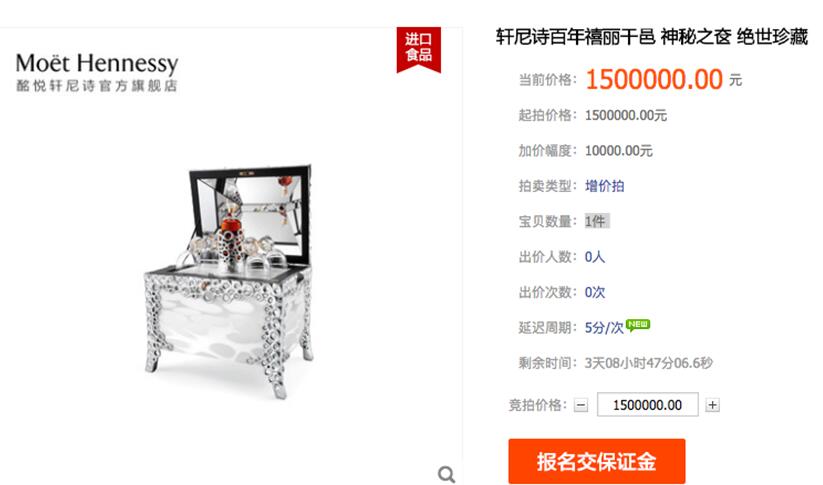Click the magnifier zoom icon below product image
Image resolution: width=823 pixels, height=485 pixels.
tap(446, 474)
